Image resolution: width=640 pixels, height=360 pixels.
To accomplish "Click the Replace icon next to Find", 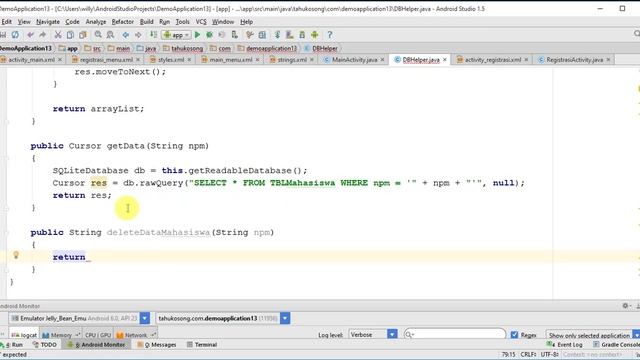I will coord(110,35).
